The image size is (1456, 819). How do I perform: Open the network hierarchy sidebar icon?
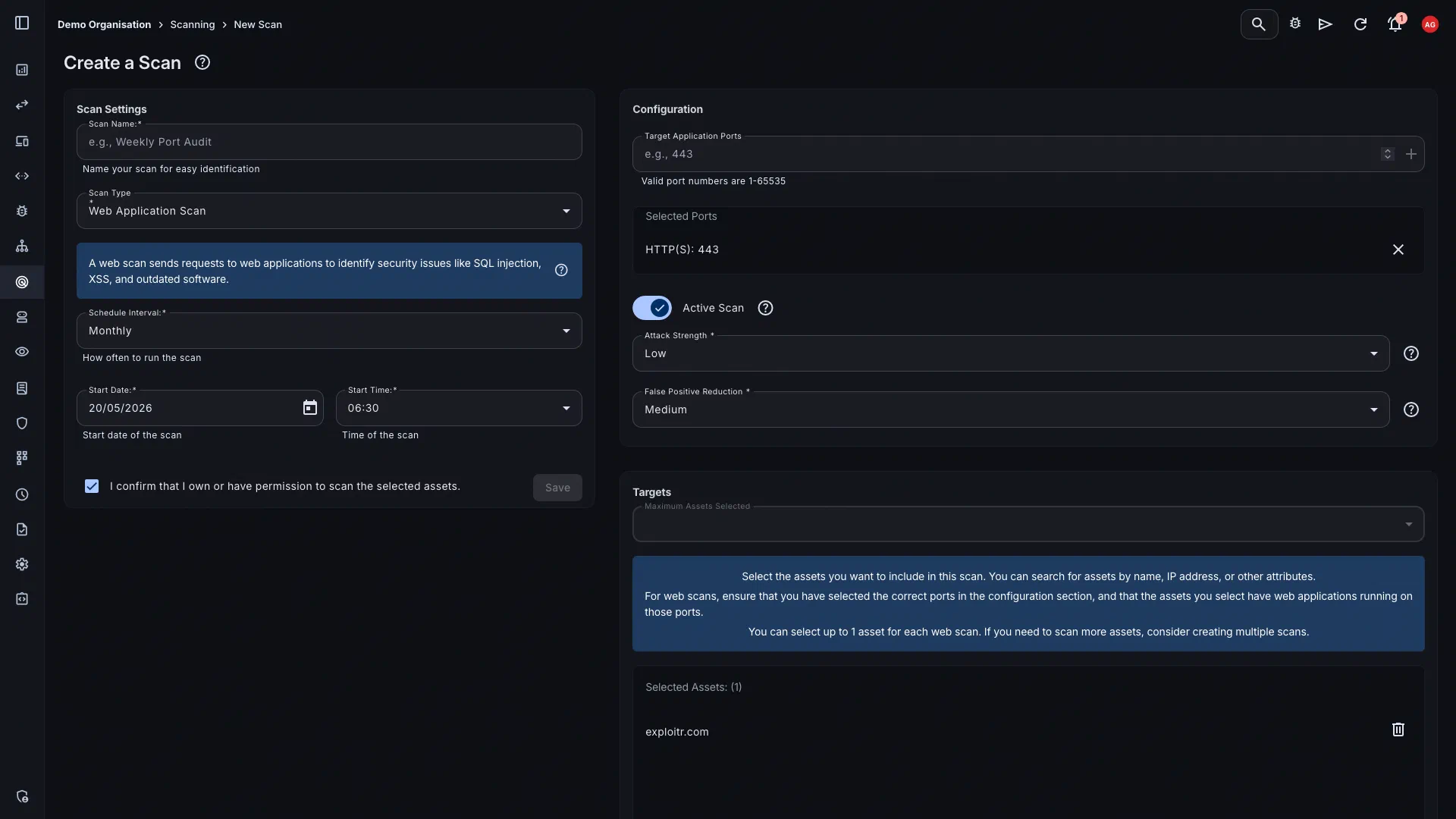(x=22, y=246)
